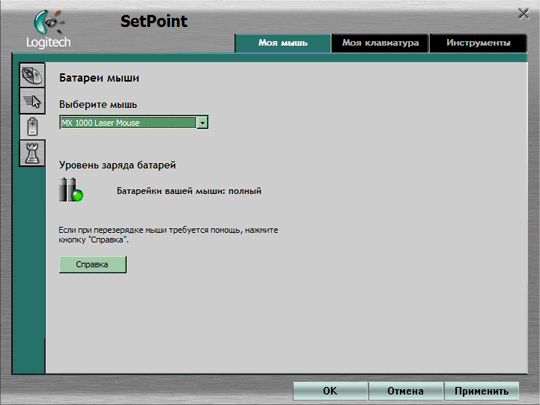
Task: Select the battery status sidebar icon
Action: pyautogui.click(x=32, y=127)
